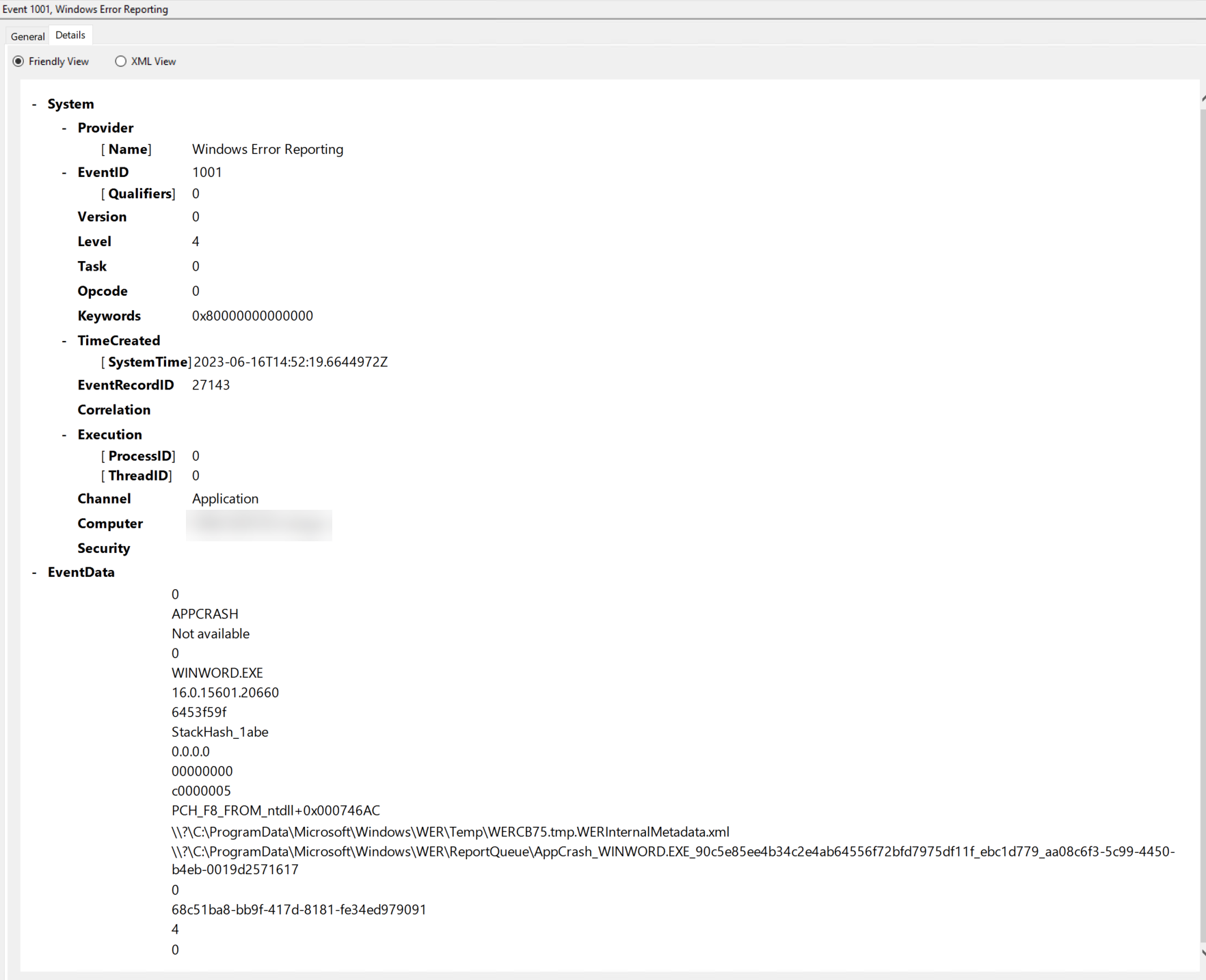Select the XML View radio button
Screen dimensions: 1206x980
(x=120, y=61)
